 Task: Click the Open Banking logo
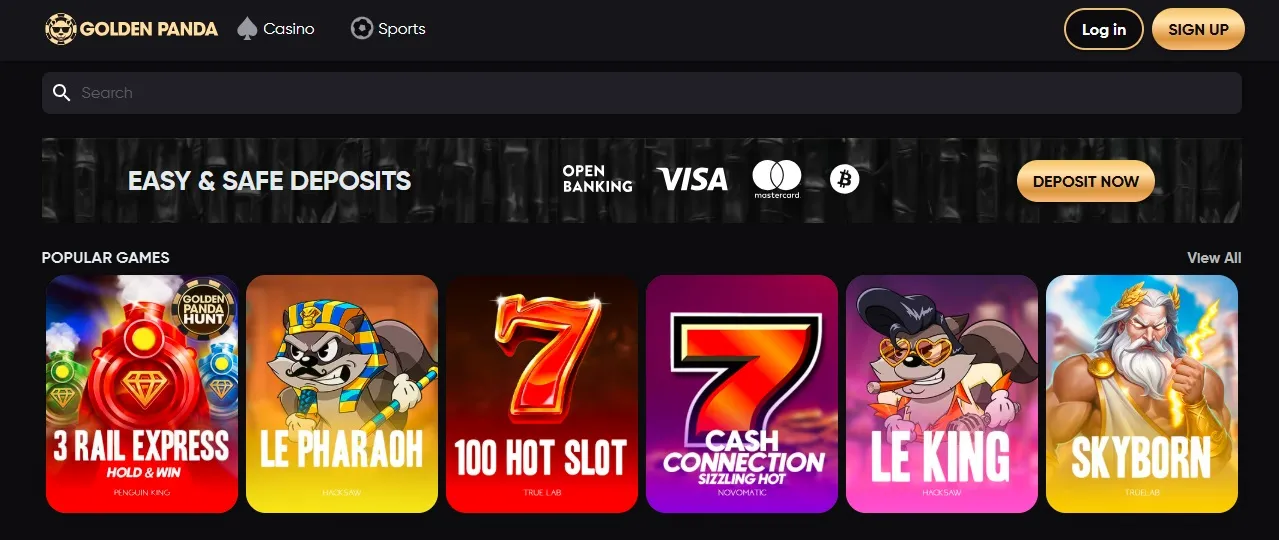[x=597, y=179]
